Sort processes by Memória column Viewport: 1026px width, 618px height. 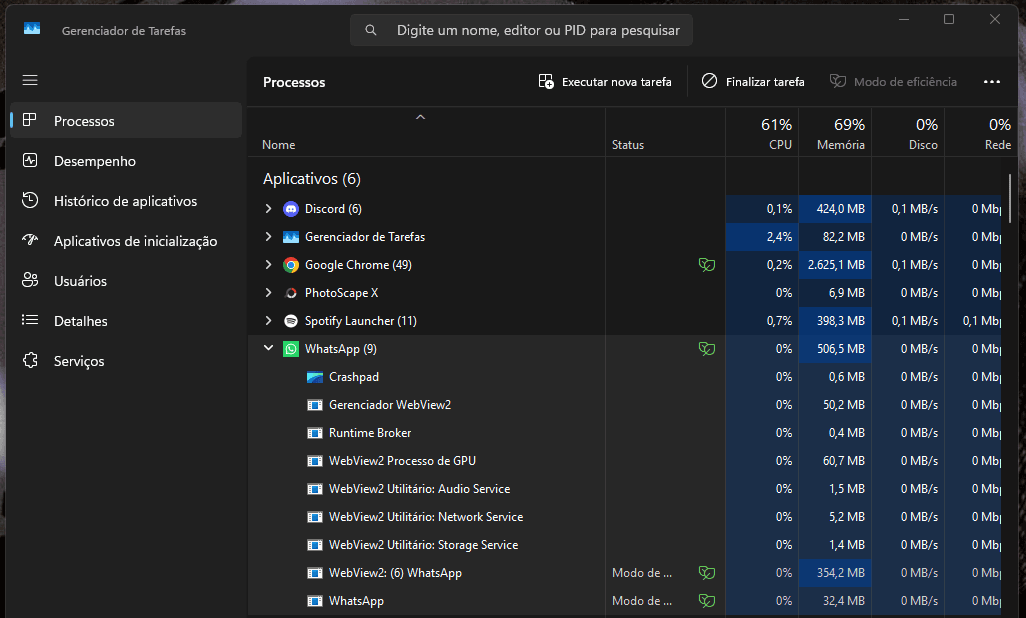coord(835,132)
